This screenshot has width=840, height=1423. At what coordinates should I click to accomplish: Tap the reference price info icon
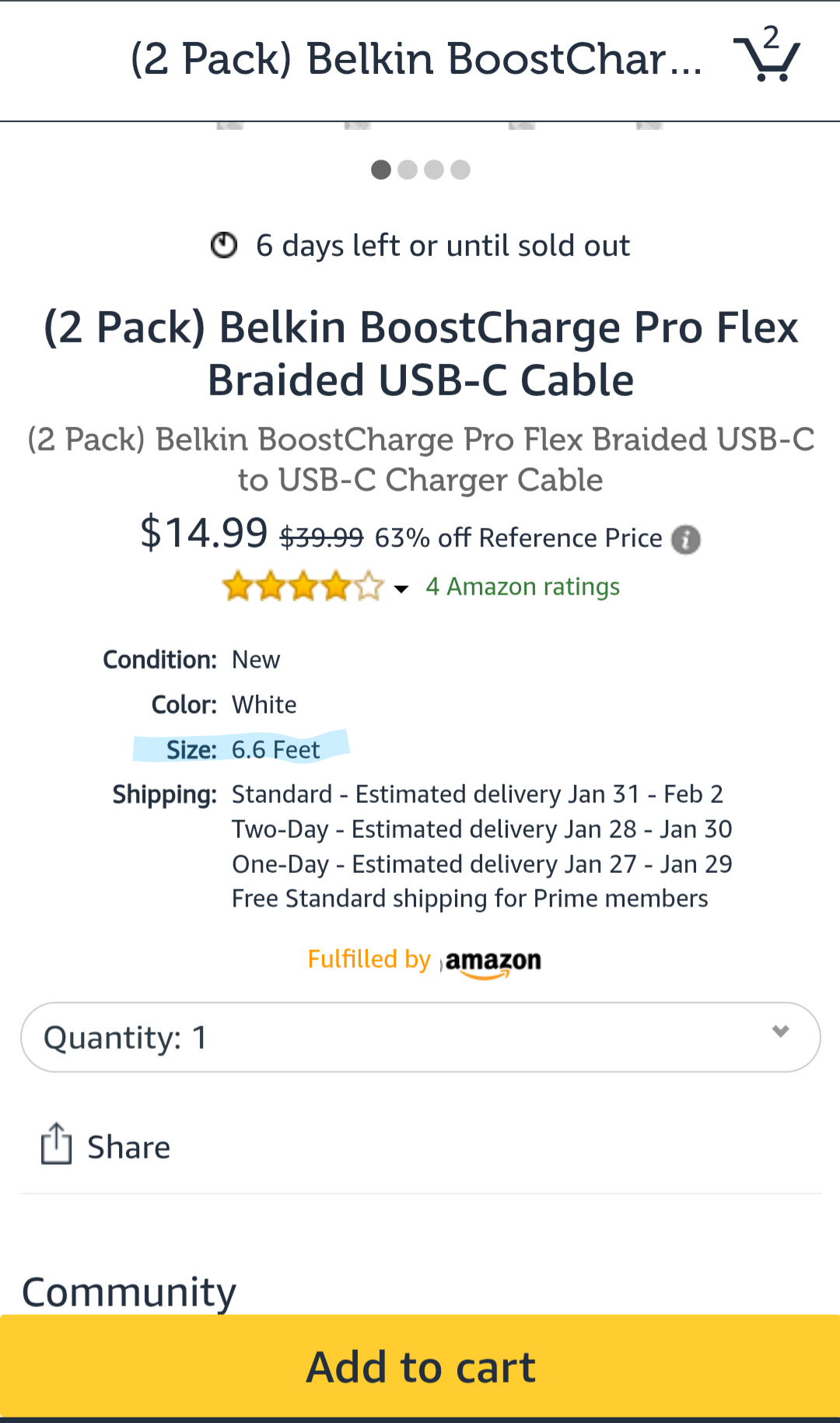tap(685, 539)
